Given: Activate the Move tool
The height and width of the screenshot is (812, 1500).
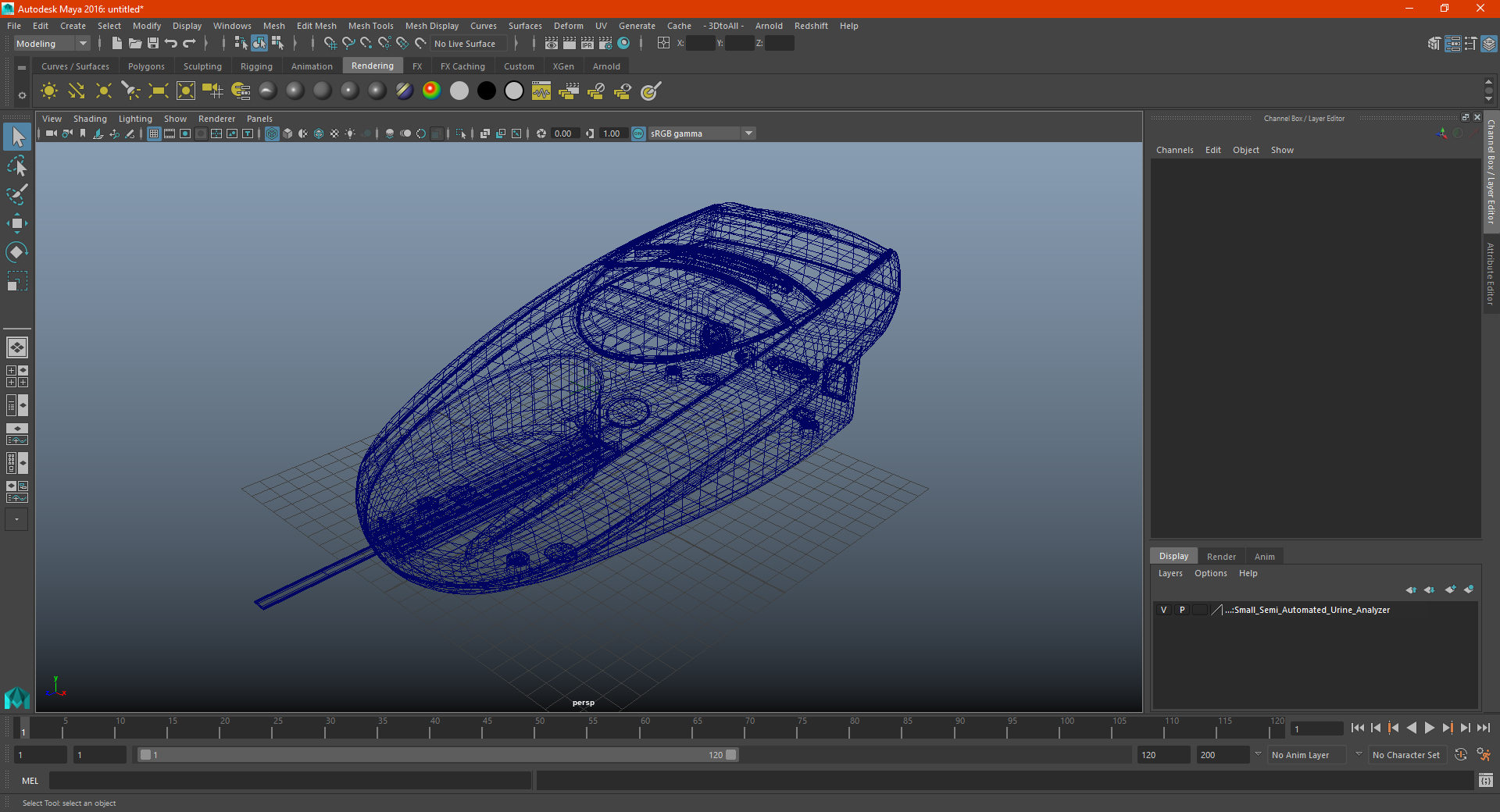Looking at the screenshot, I should click(x=17, y=223).
